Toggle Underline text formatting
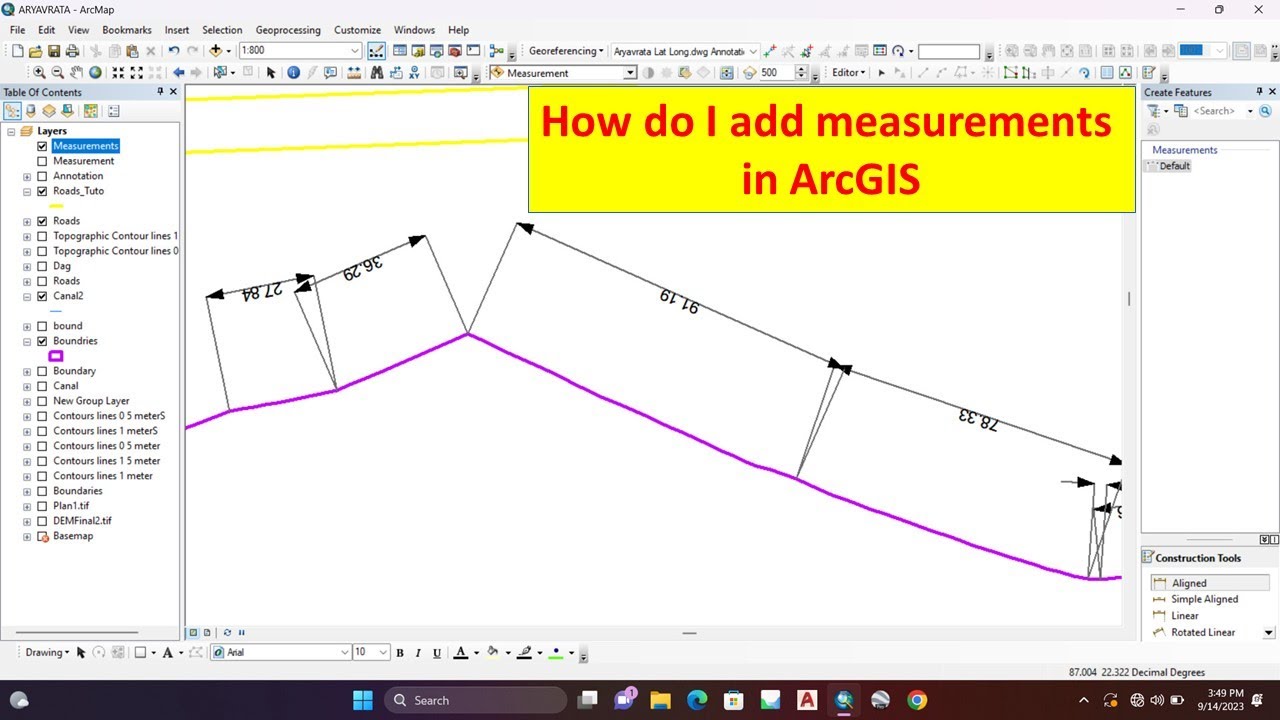This screenshot has height=720, width=1280. coord(437,653)
